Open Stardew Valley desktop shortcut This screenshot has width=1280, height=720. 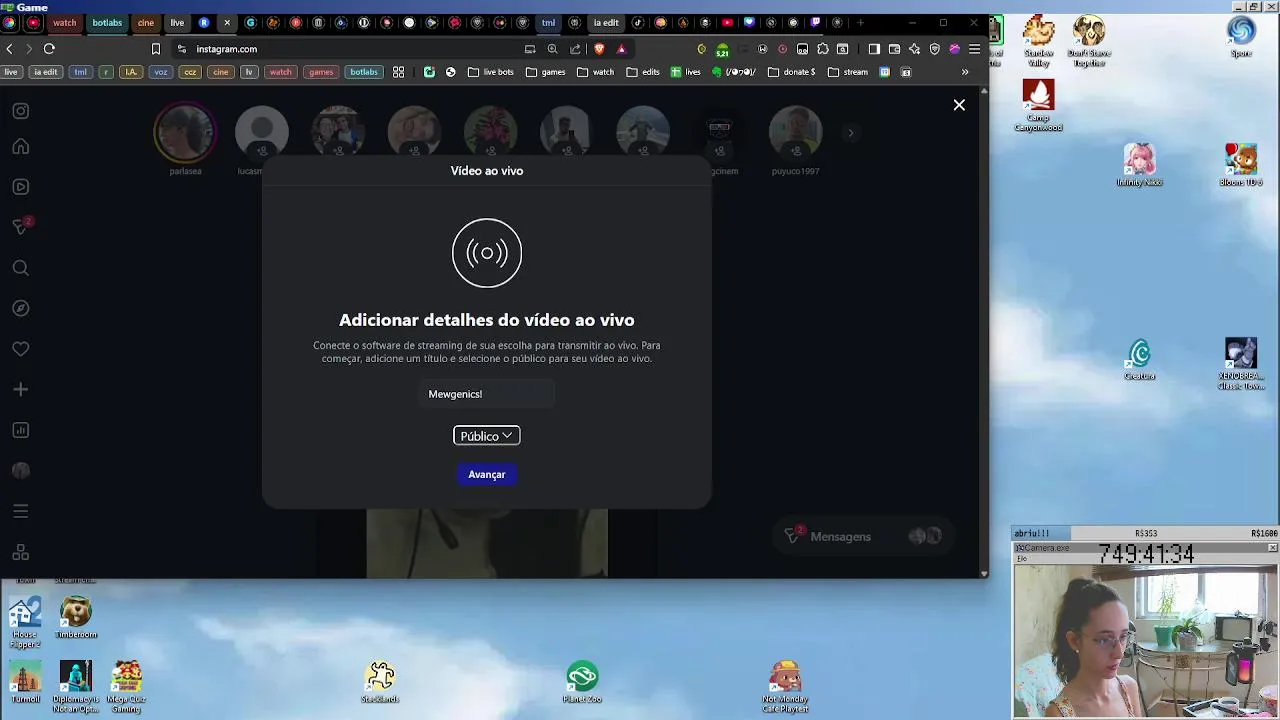point(1038,41)
